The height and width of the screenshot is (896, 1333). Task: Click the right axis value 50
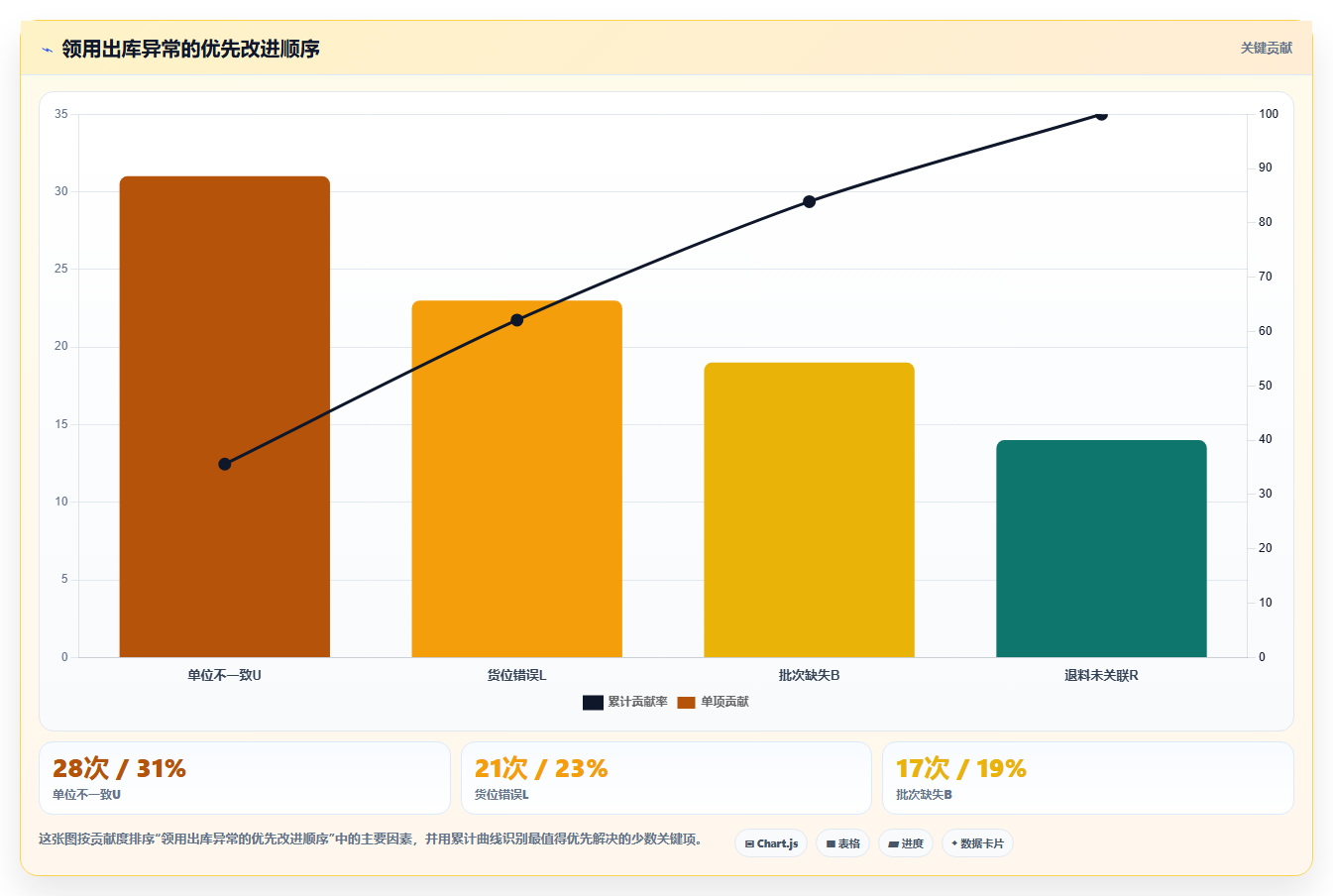click(1266, 386)
